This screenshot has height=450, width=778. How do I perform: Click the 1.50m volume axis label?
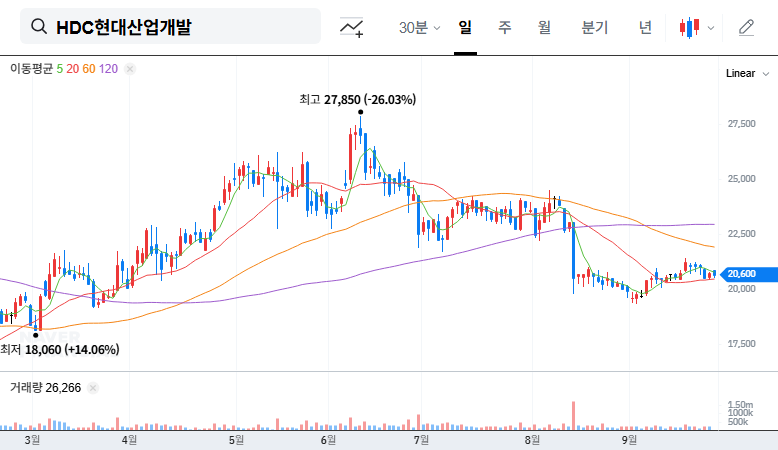point(740,405)
